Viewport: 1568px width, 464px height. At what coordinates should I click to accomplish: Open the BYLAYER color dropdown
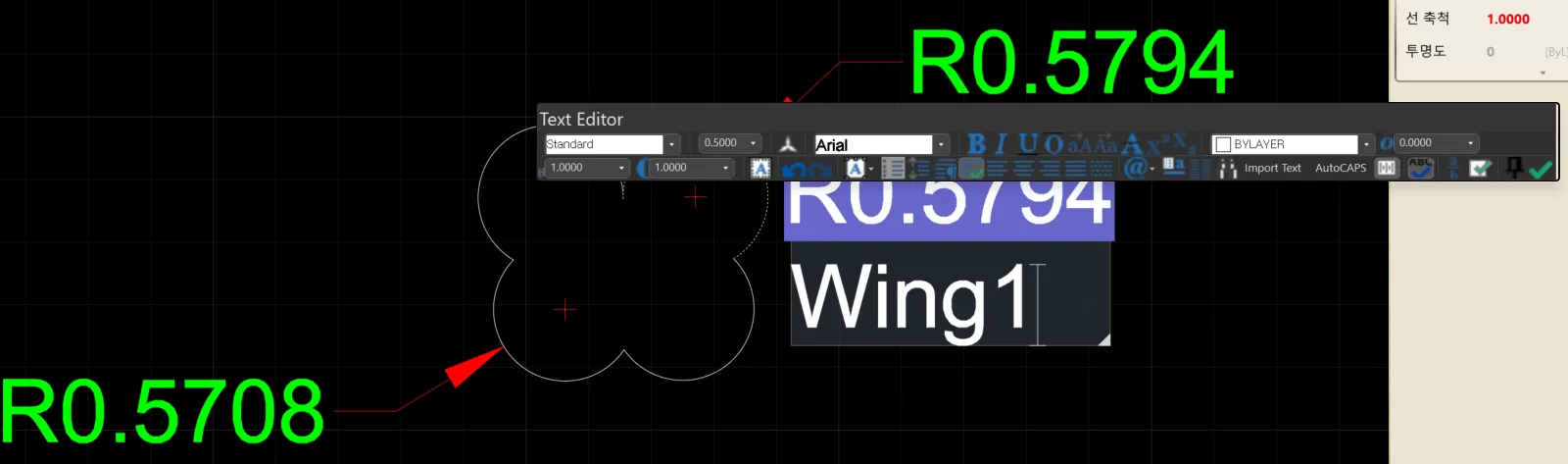(x=1366, y=144)
